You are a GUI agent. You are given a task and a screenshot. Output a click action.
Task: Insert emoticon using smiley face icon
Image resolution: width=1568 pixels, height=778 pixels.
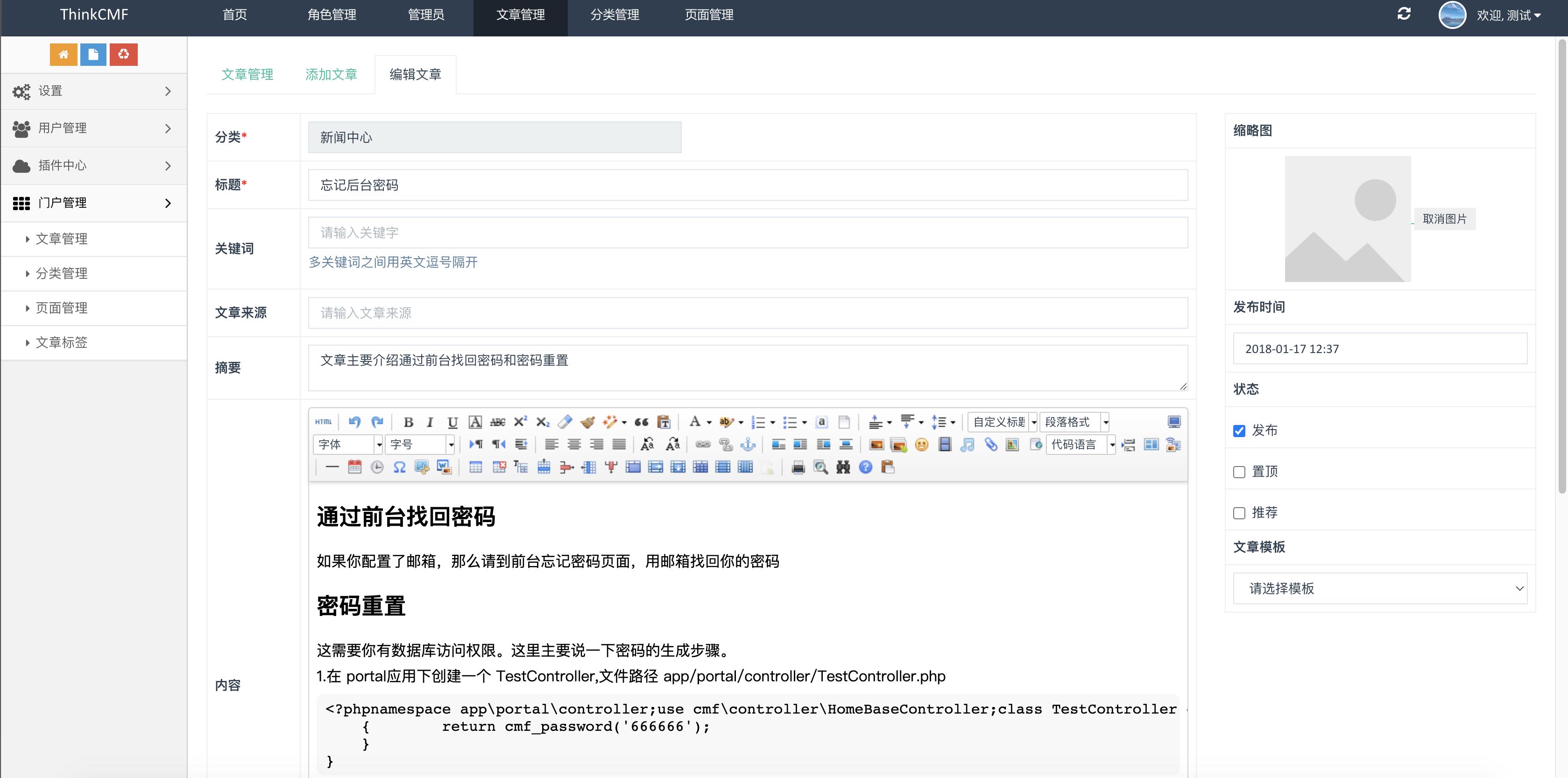[922, 445]
